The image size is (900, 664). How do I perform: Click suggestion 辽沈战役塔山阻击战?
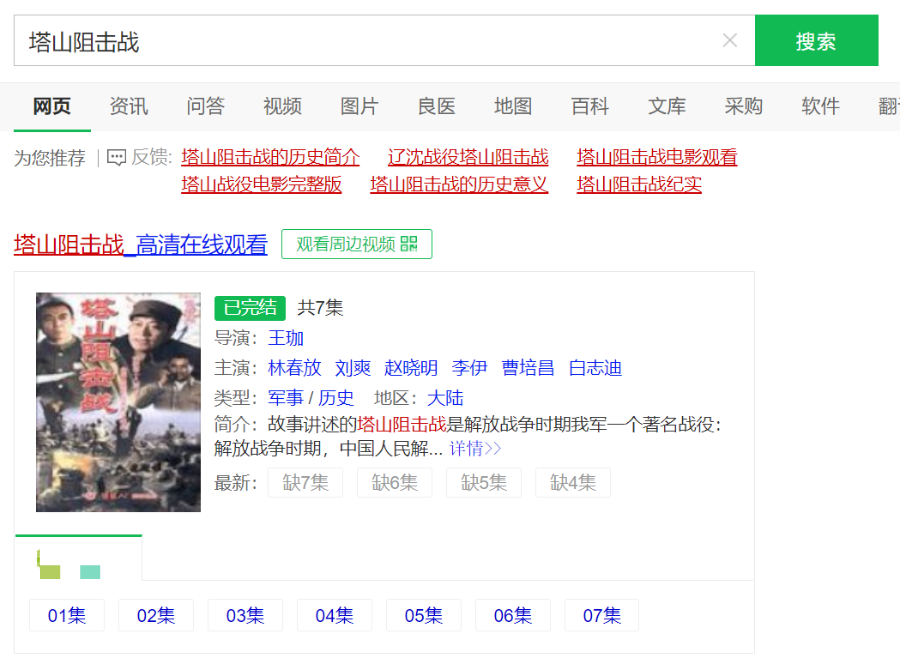(x=468, y=158)
